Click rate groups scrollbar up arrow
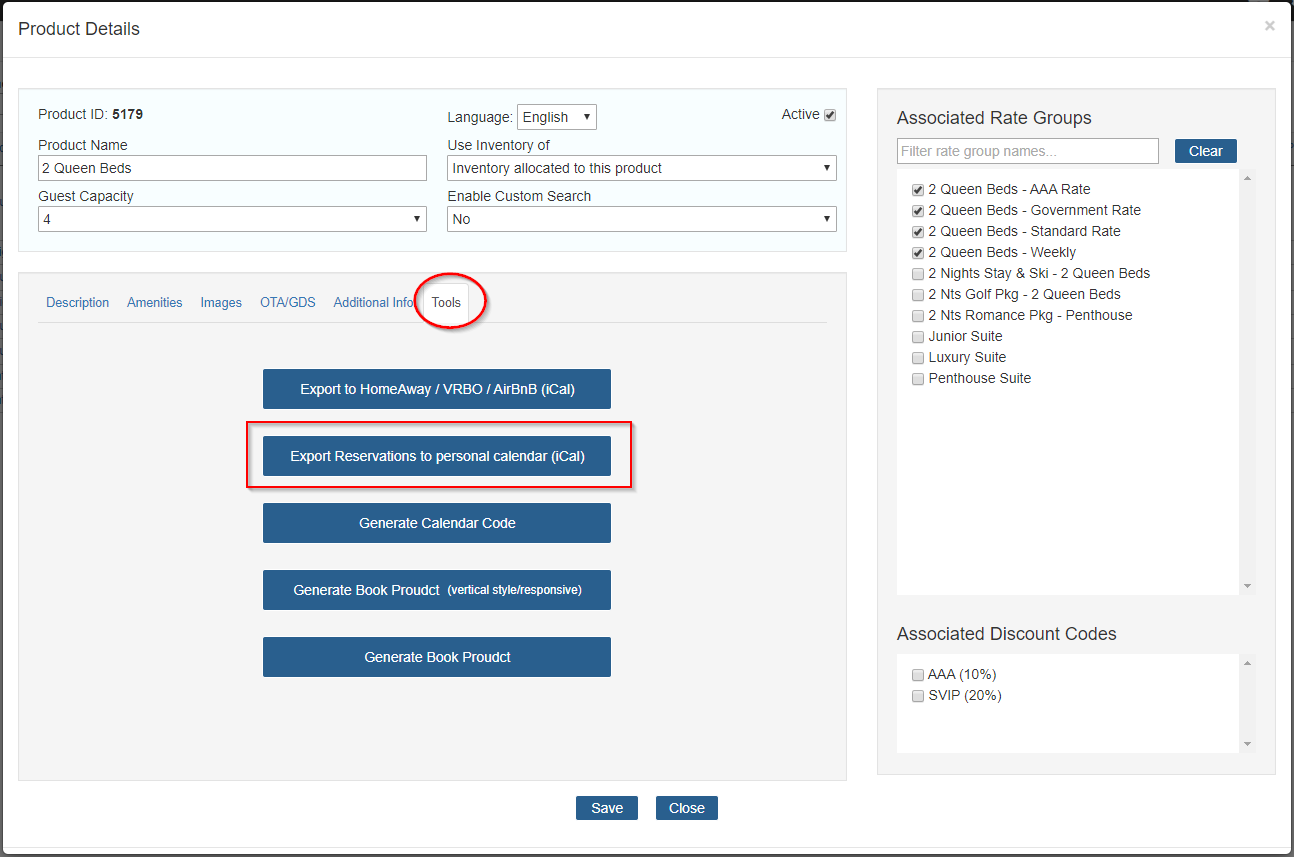The height and width of the screenshot is (857, 1294). click(1247, 179)
